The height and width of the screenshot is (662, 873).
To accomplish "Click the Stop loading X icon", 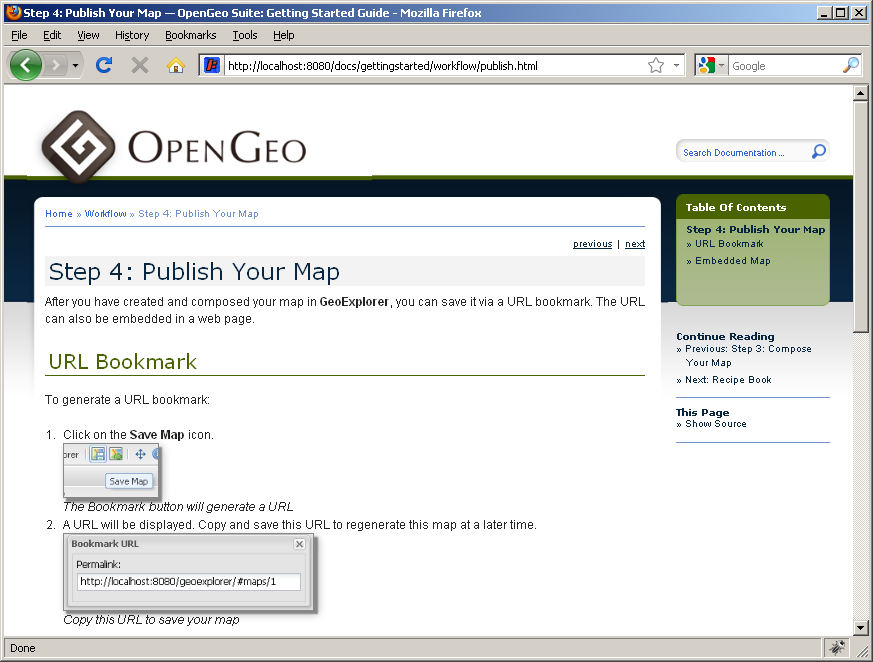I will pyautogui.click(x=139, y=65).
